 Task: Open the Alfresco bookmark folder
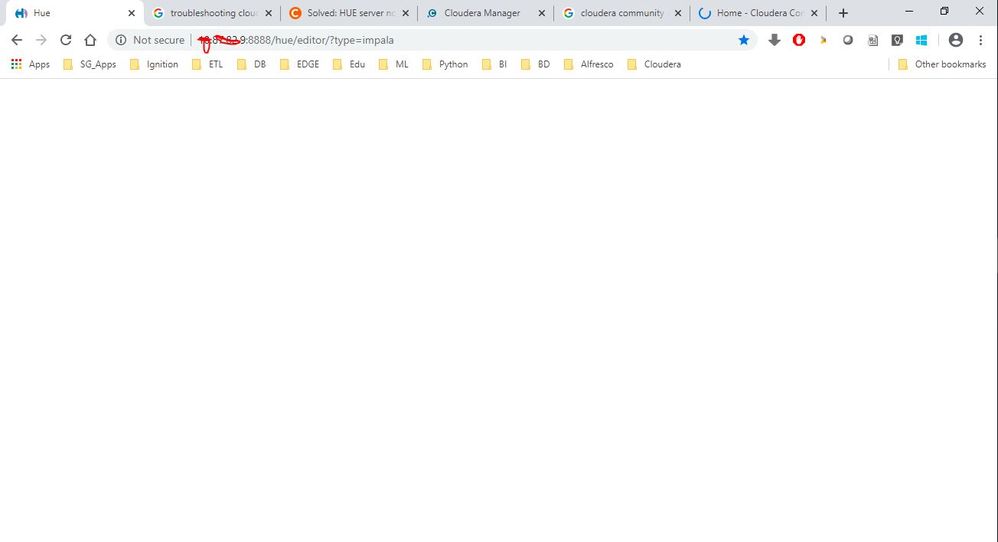click(589, 64)
